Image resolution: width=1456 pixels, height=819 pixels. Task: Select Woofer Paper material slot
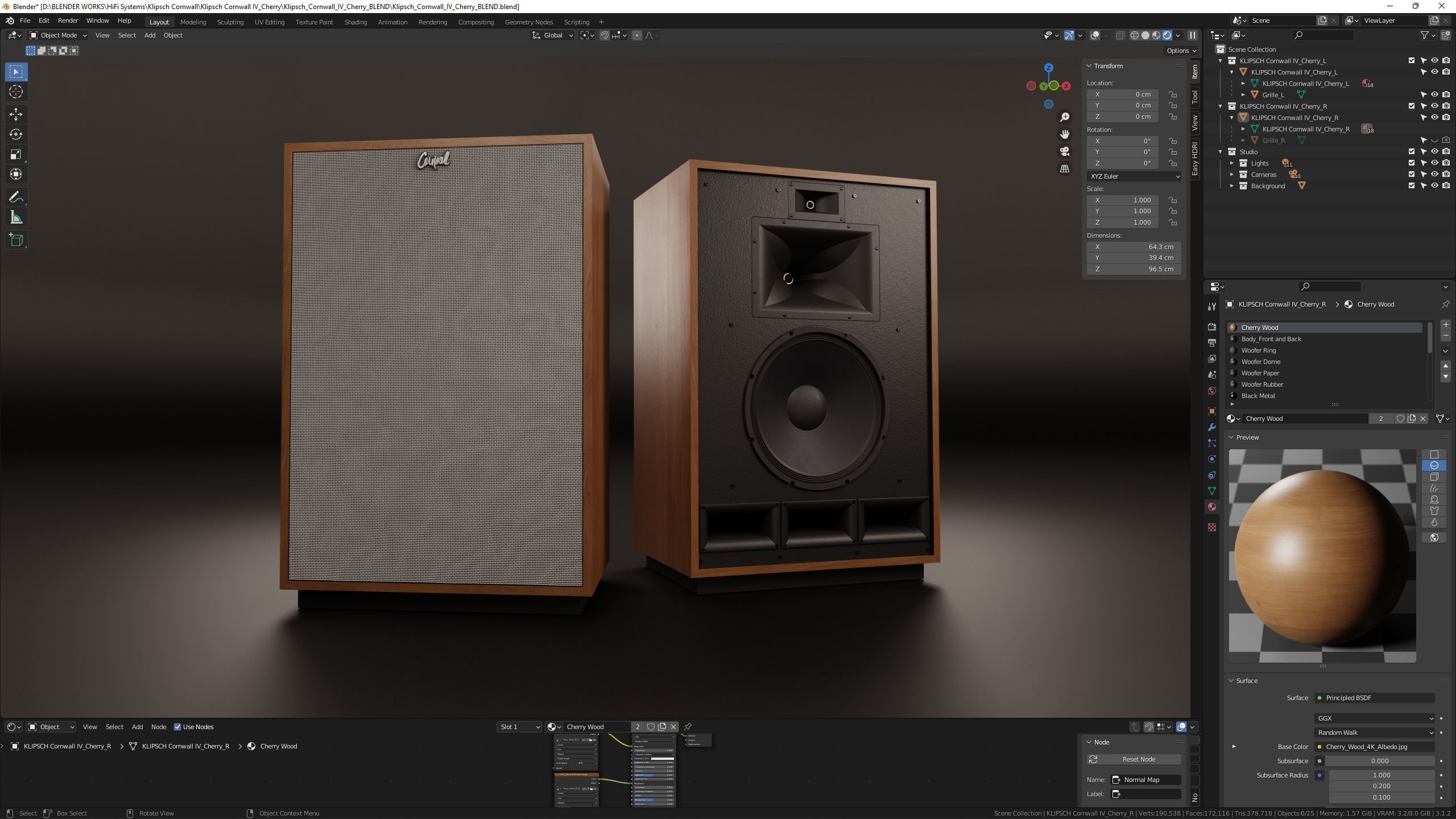[1325, 373]
